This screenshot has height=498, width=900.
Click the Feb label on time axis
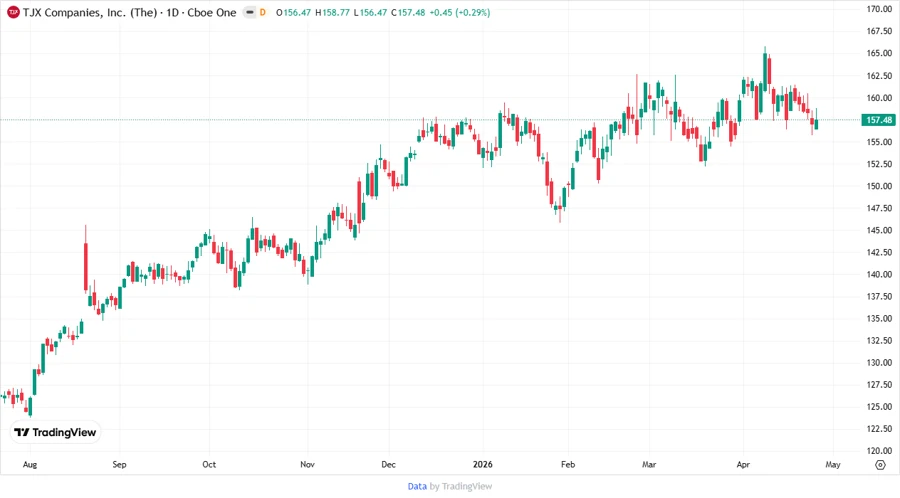click(568, 464)
